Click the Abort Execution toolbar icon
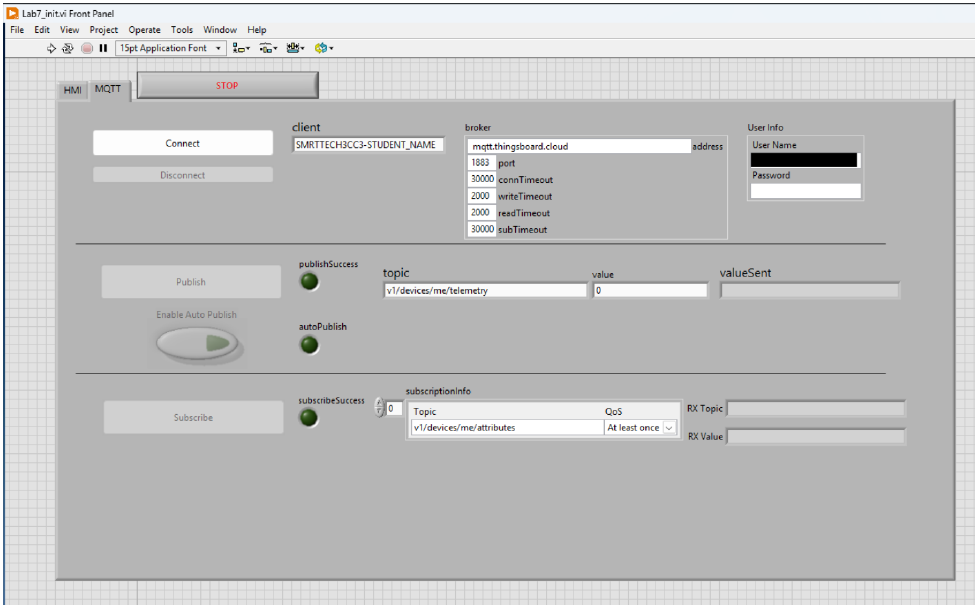Viewport: 975px width, 610px height. [87, 48]
